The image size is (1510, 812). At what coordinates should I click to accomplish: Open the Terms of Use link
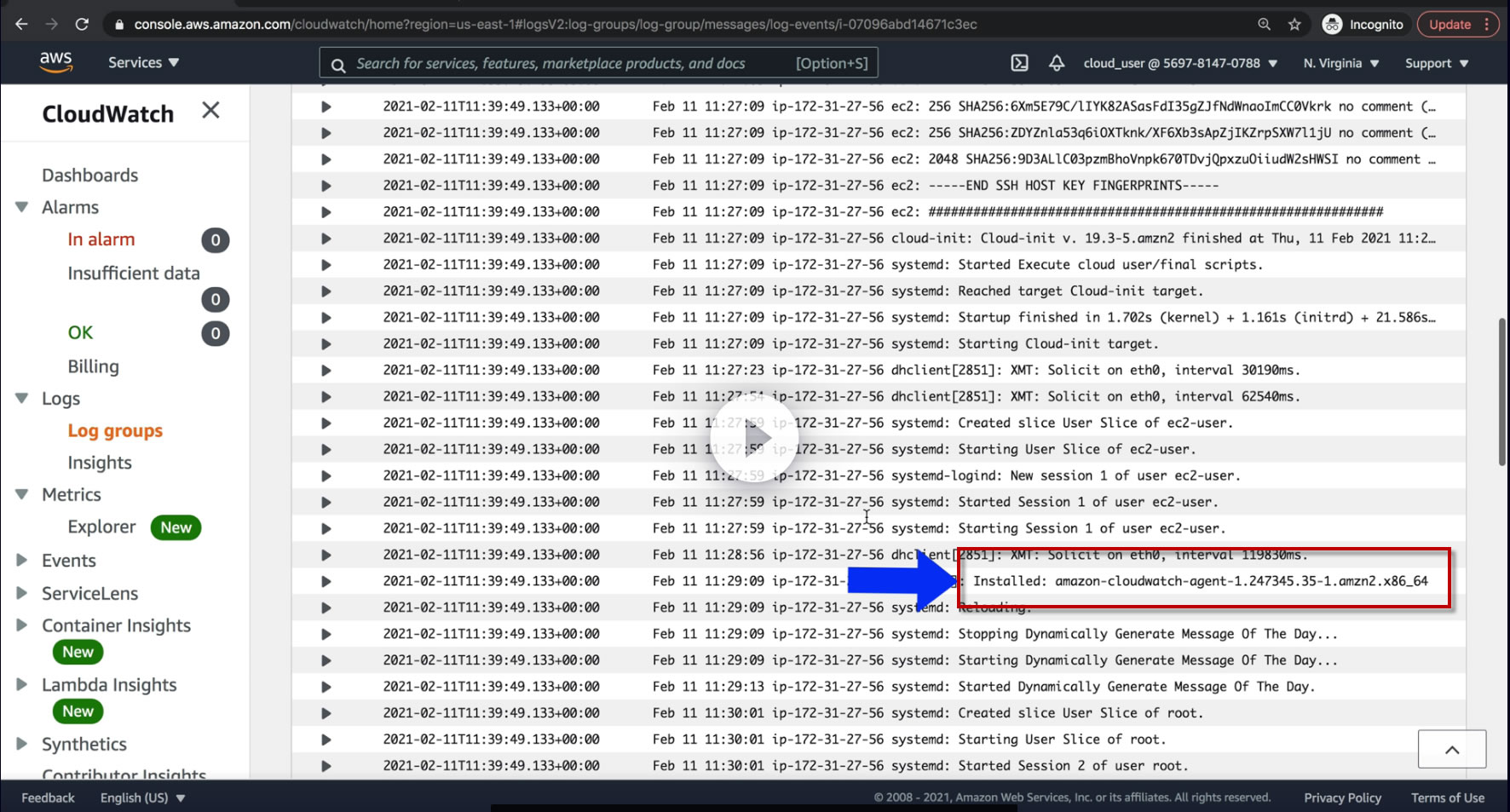click(x=1448, y=798)
